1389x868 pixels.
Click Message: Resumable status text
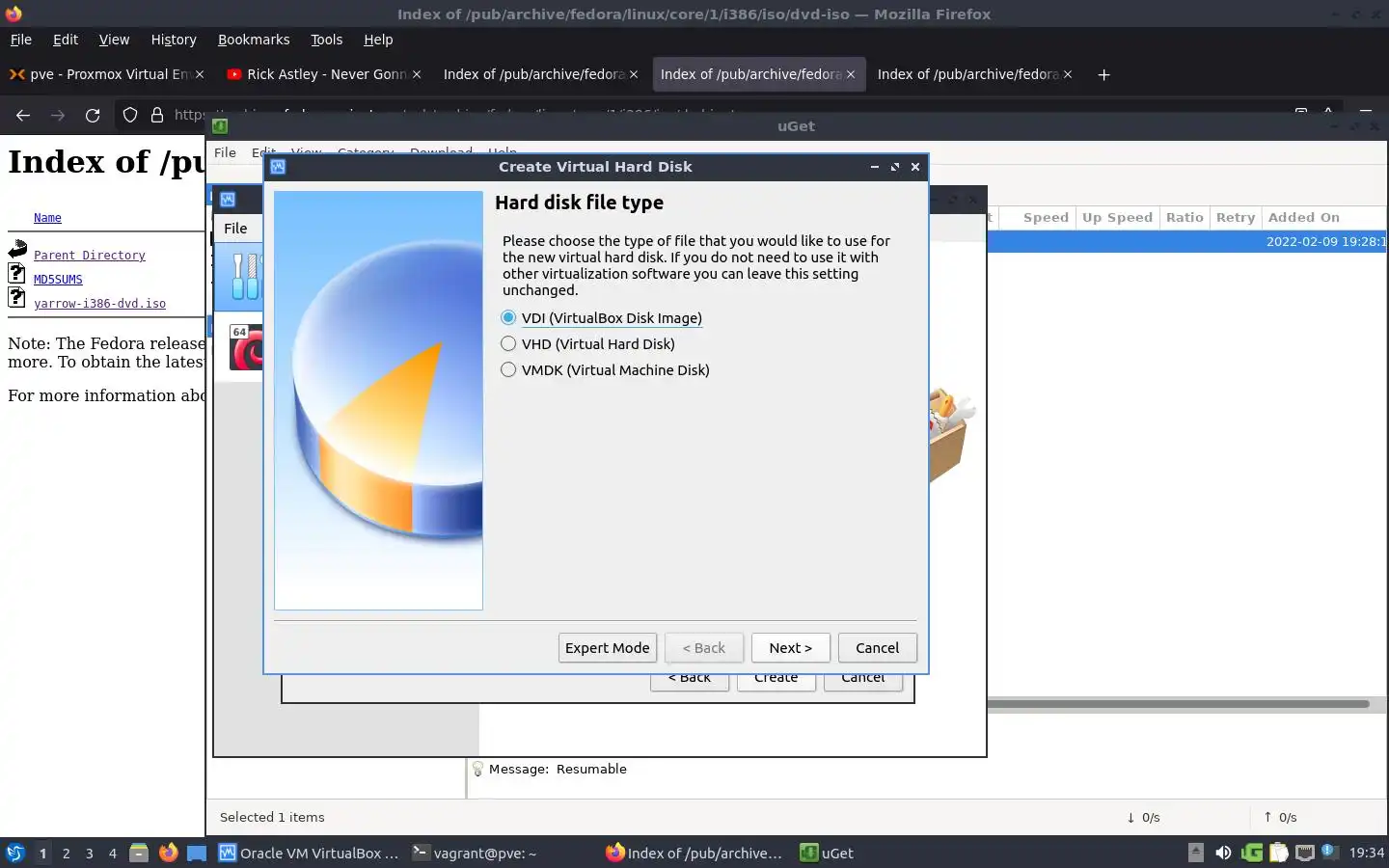click(558, 769)
